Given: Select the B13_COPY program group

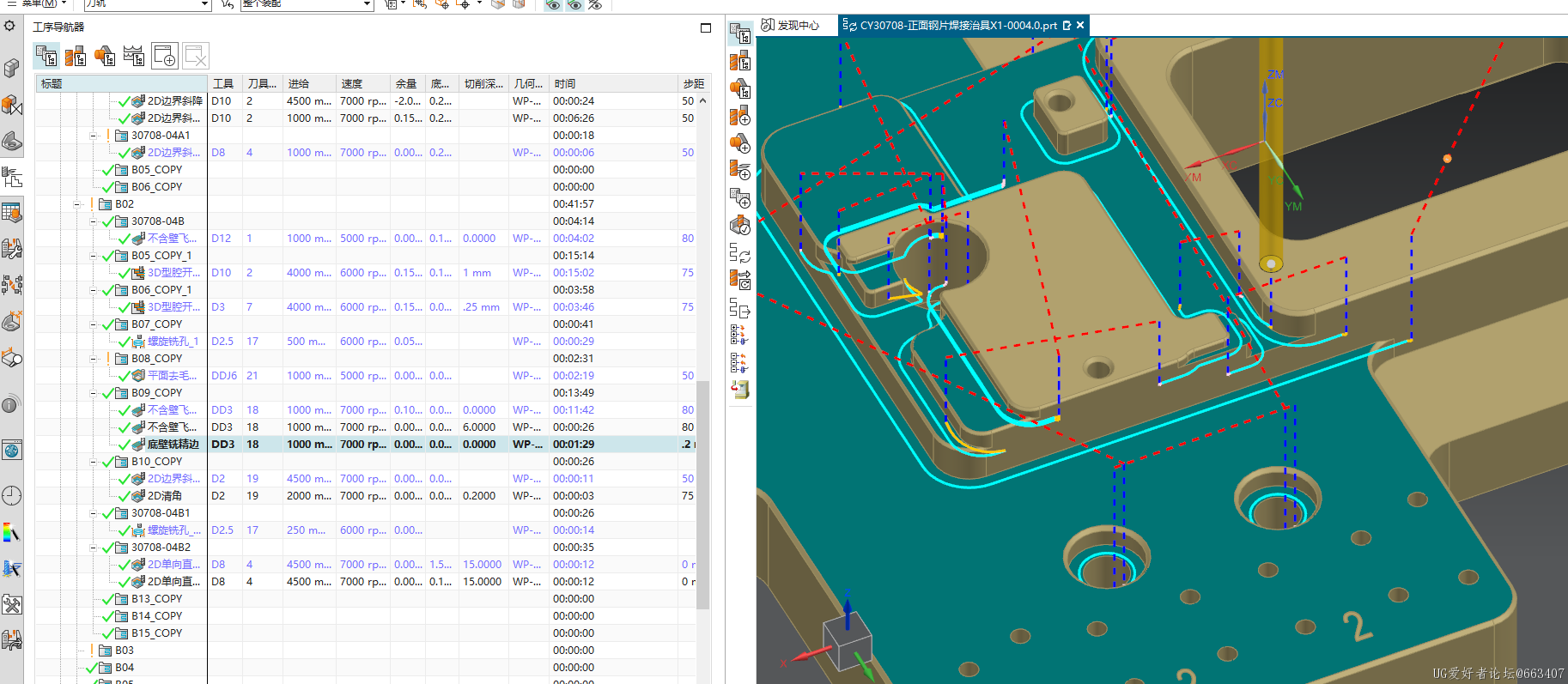Looking at the screenshot, I should point(156,599).
